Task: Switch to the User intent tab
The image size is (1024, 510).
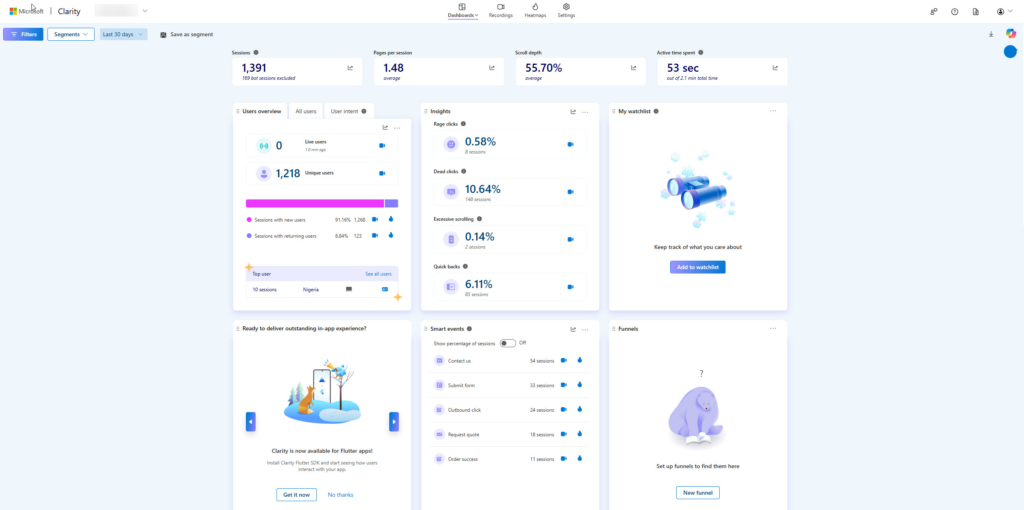Action: point(349,112)
